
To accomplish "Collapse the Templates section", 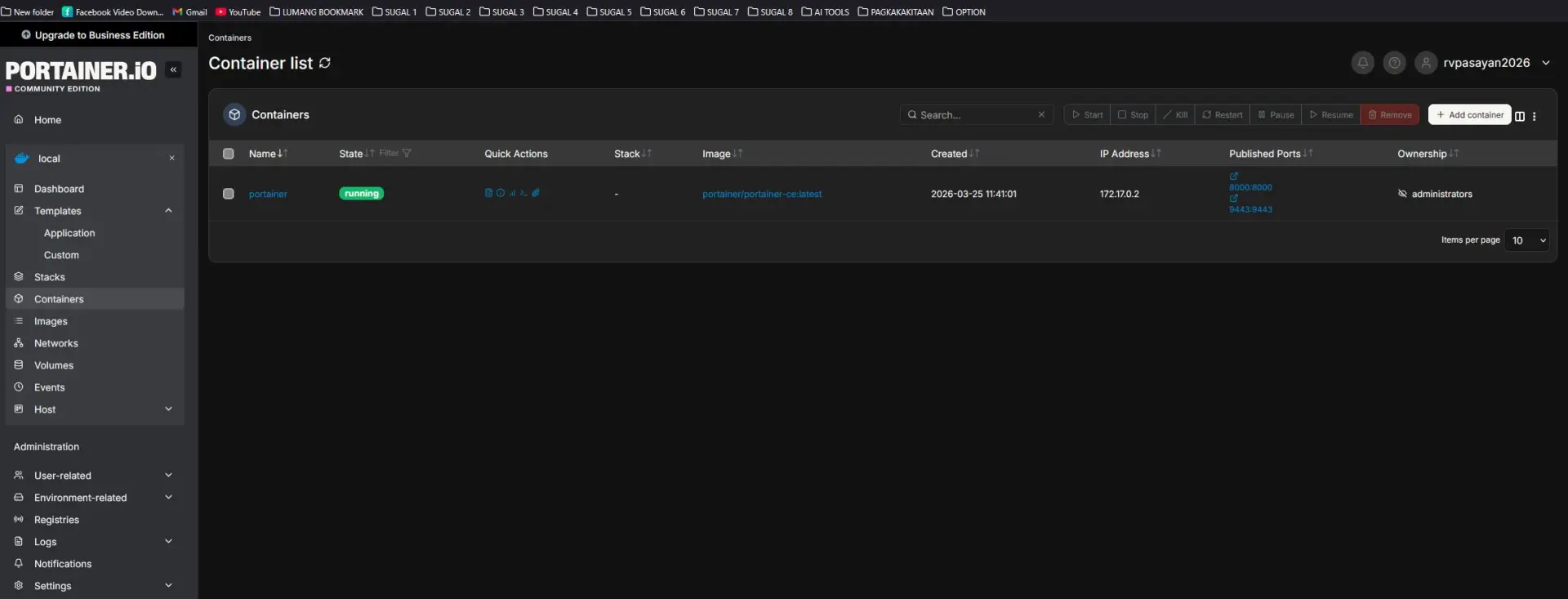I will pos(168,211).
